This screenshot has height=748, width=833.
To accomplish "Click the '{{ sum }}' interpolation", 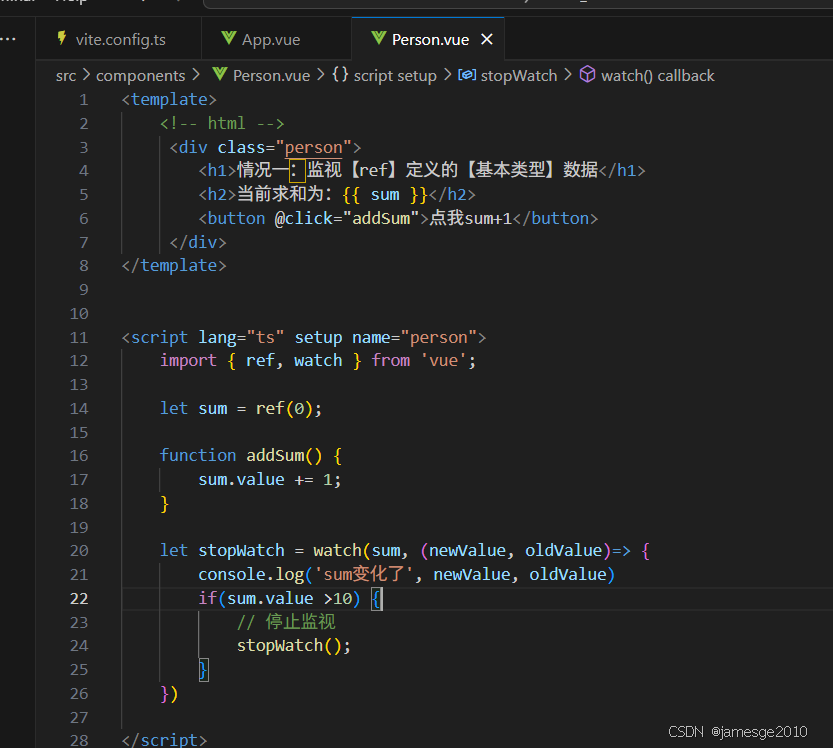I will pos(385,194).
